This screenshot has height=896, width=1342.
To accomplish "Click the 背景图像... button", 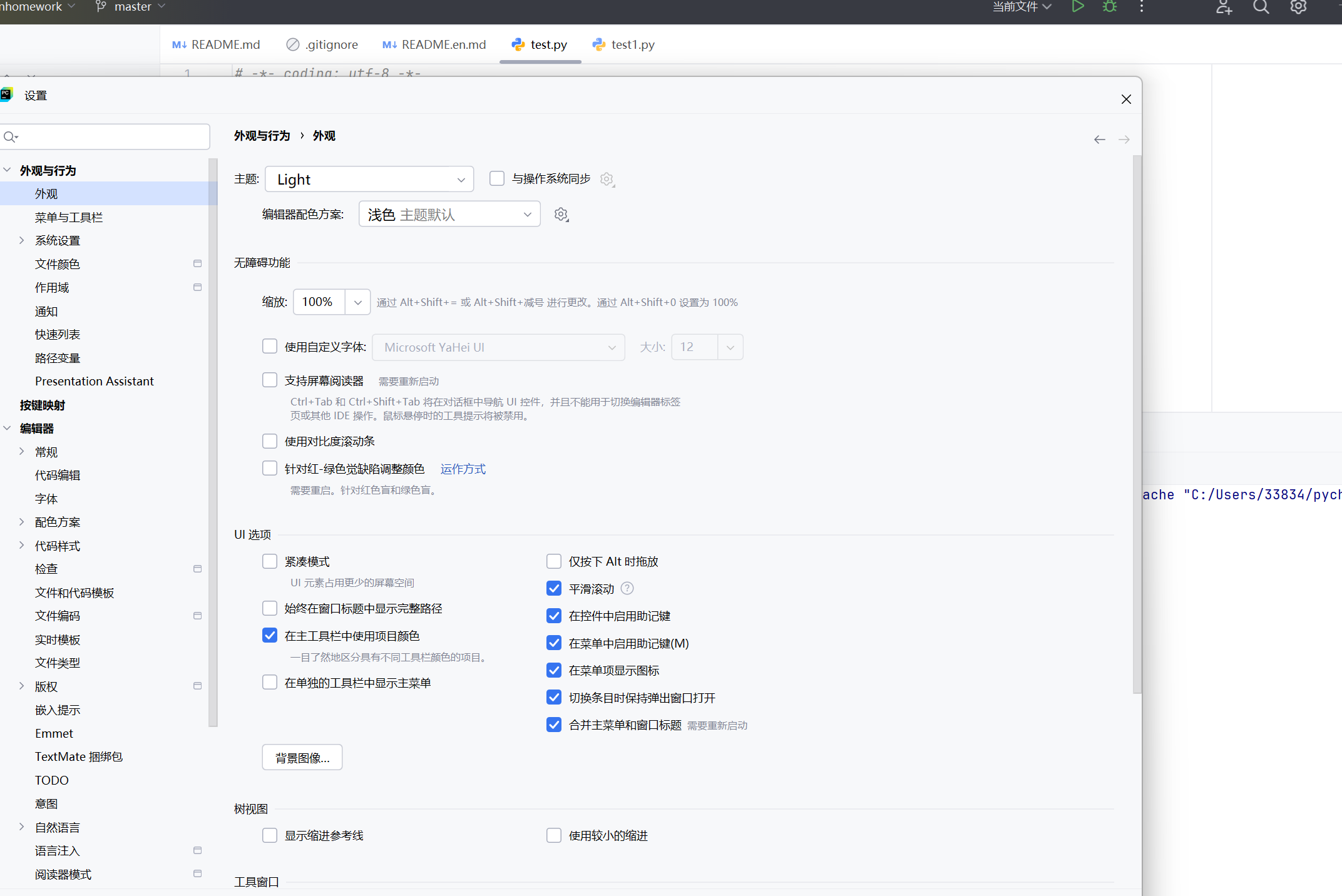I will pos(302,758).
